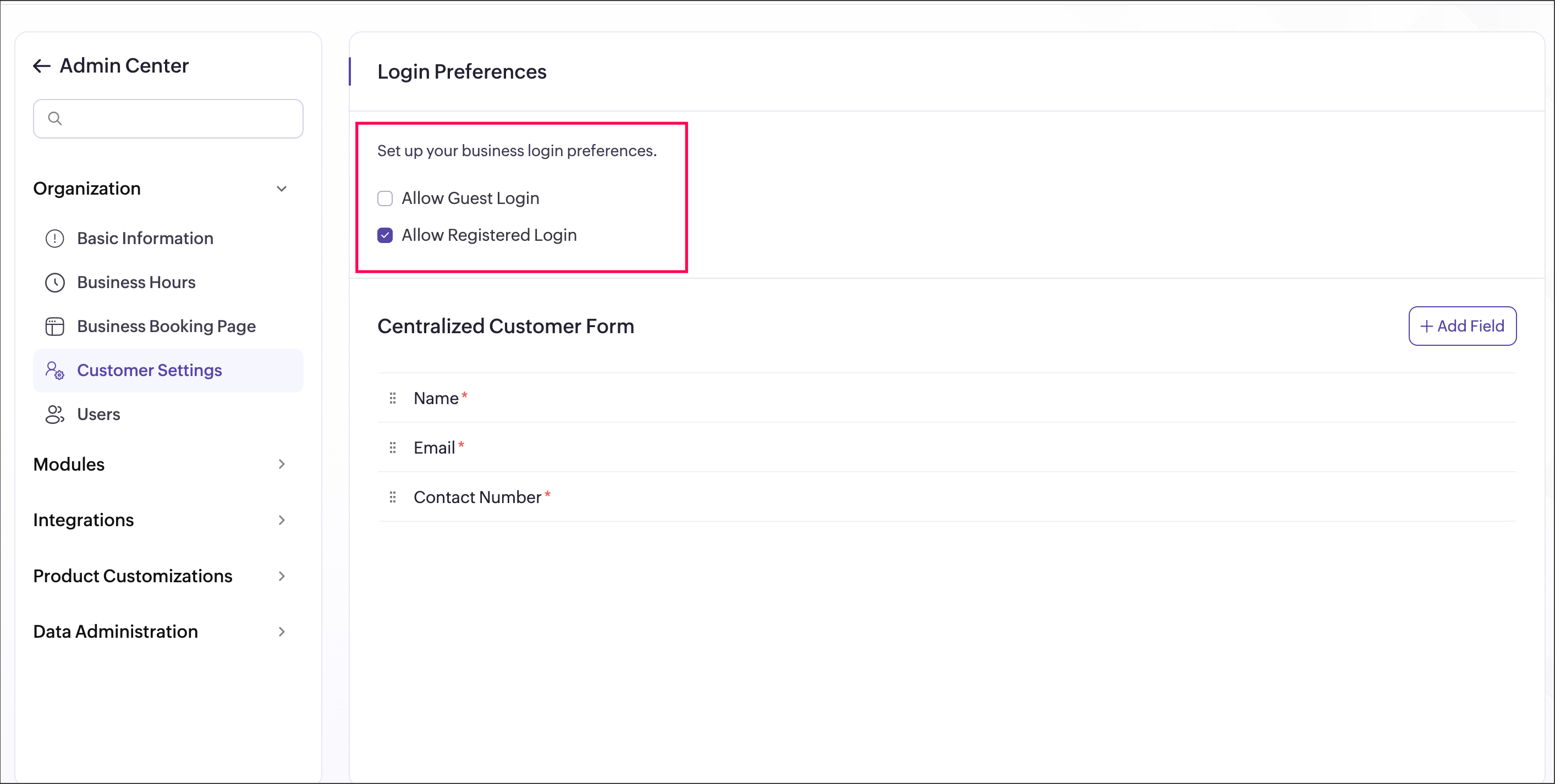Image resolution: width=1555 pixels, height=784 pixels.
Task: Go to the Business Hours page
Action: [x=136, y=283]
